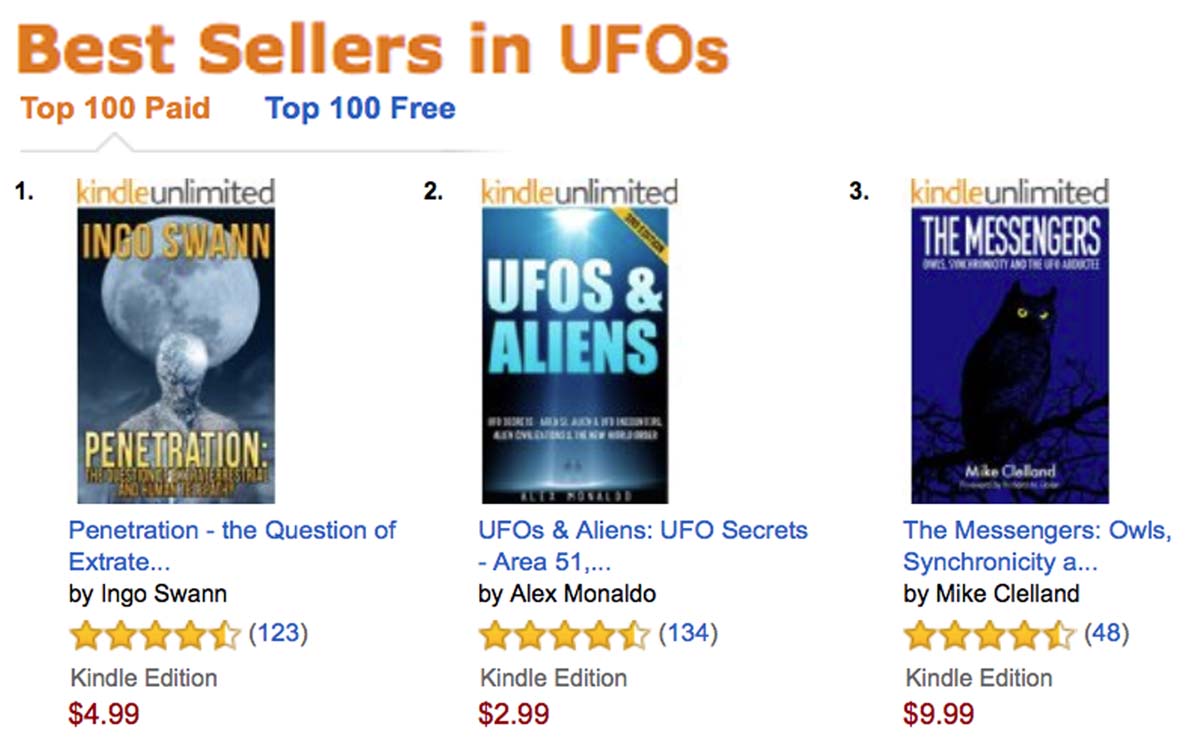Screen dimensions: 1200x747
Task: View the 123 reviews for Penetration
Action: (277, 633)
